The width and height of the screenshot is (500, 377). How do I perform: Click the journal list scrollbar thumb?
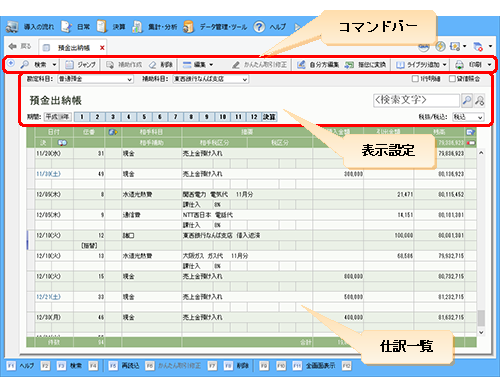pyautogui.click(x=481, y=318)
